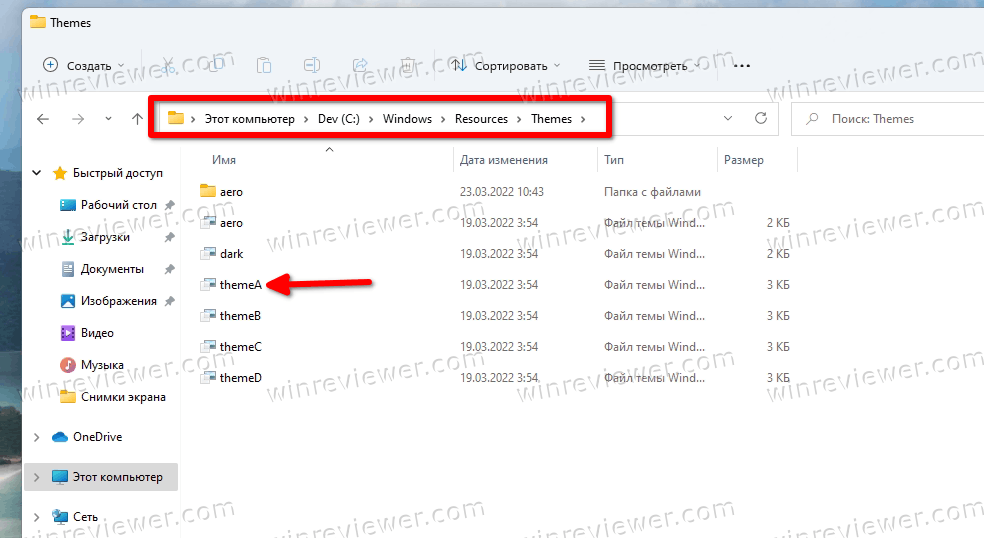Go back with the left arrow
This screenshot has height=538, width=984.
click(43, 119)
